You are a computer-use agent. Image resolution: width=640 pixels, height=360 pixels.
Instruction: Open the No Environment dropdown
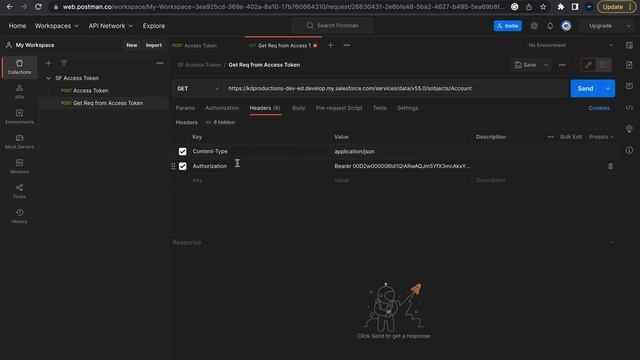click(x=570, y=45)
